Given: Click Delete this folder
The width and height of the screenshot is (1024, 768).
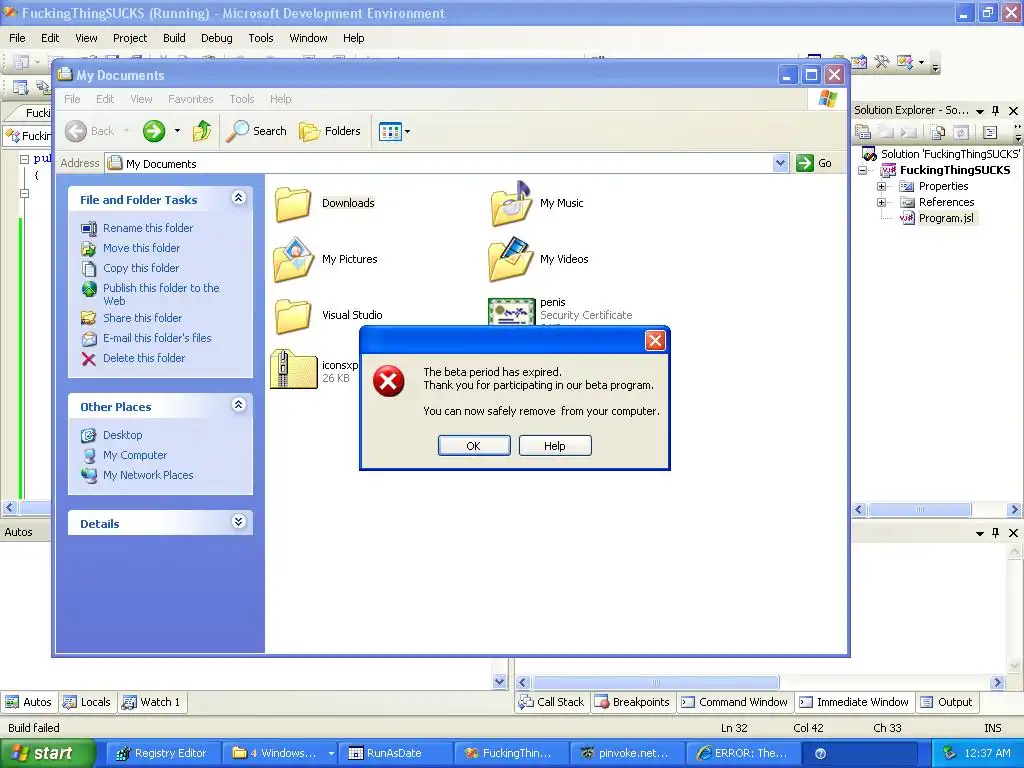Looking at the screenshot, I should pyautogui.click(x=144, y=359).
